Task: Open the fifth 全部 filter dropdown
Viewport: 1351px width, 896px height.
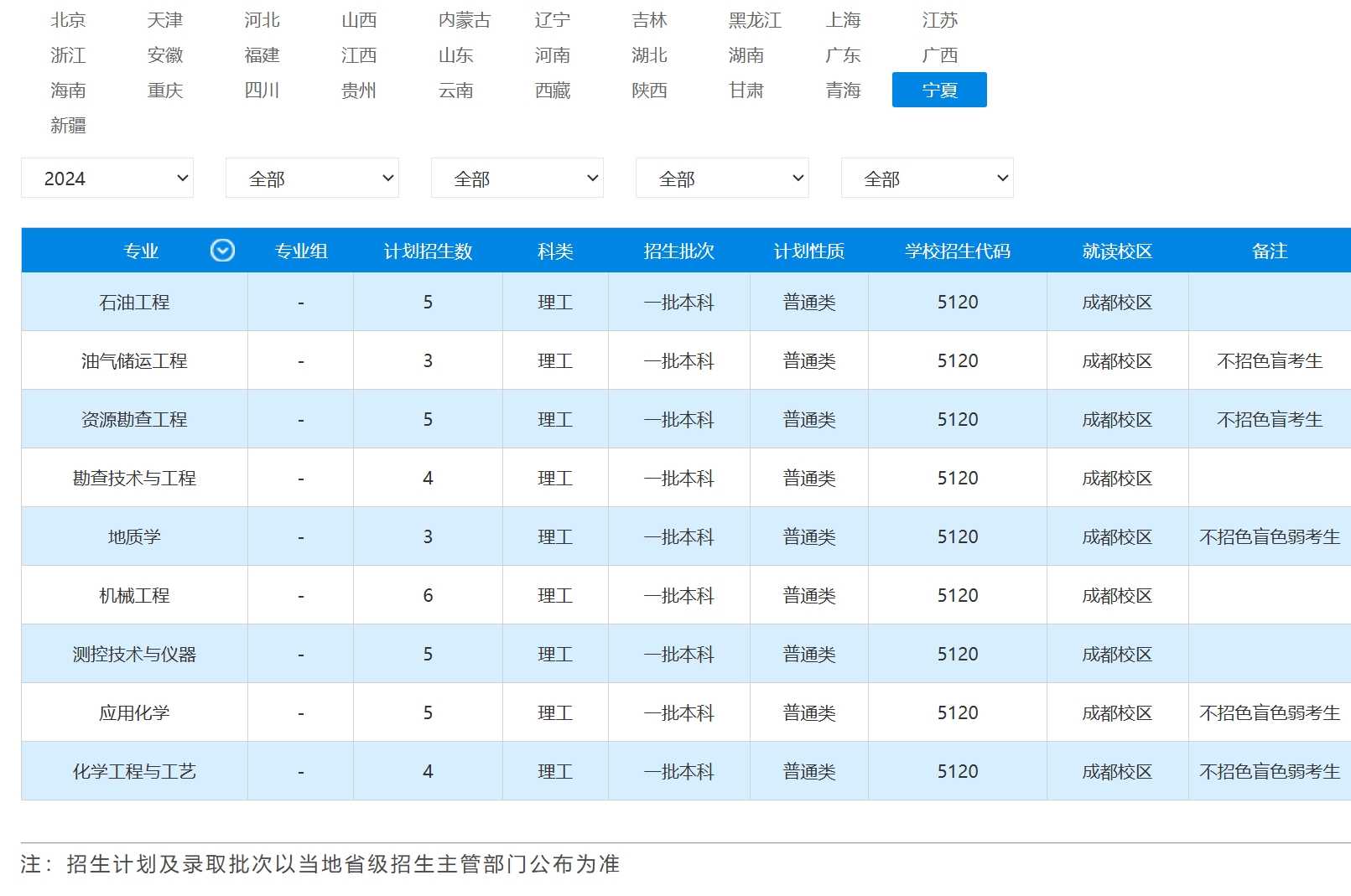Action: point(928,178)
